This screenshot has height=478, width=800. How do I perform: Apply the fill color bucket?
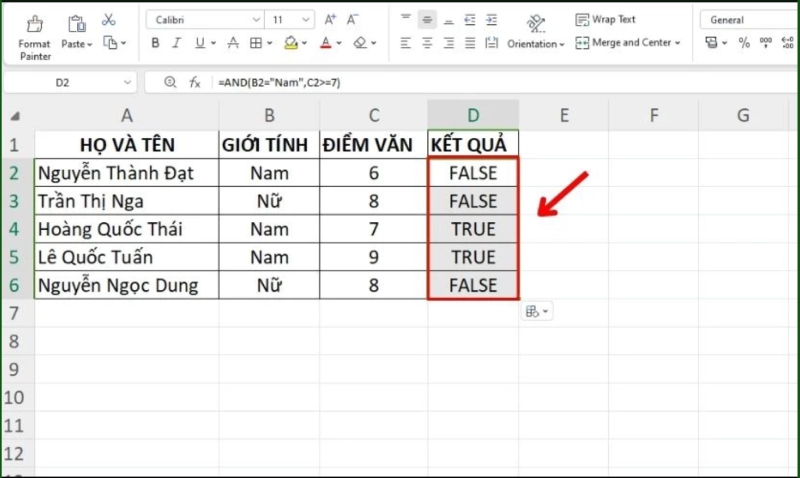[x=291, y=43]
